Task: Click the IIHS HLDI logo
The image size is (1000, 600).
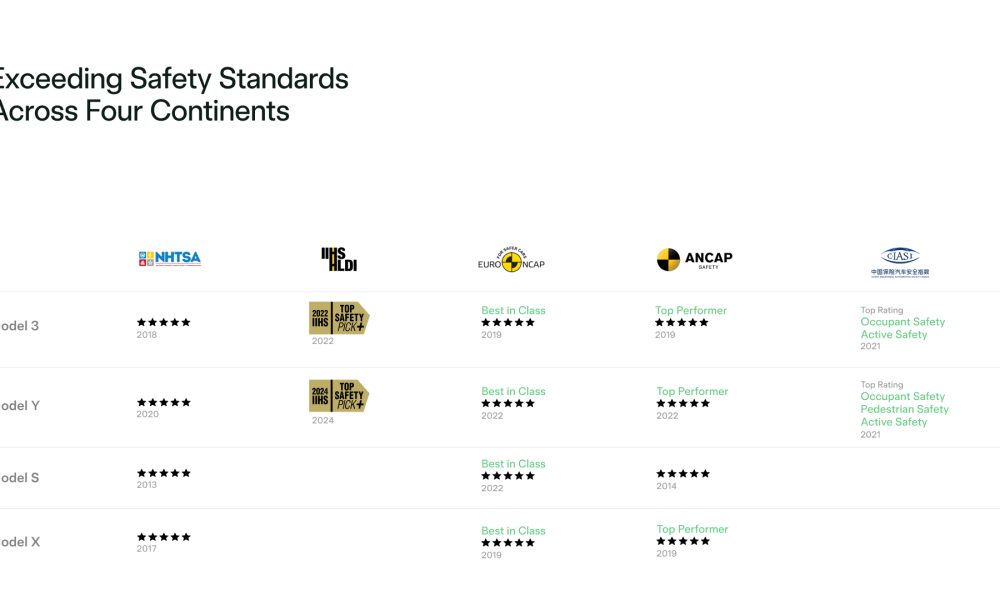Action: [339, 260]
